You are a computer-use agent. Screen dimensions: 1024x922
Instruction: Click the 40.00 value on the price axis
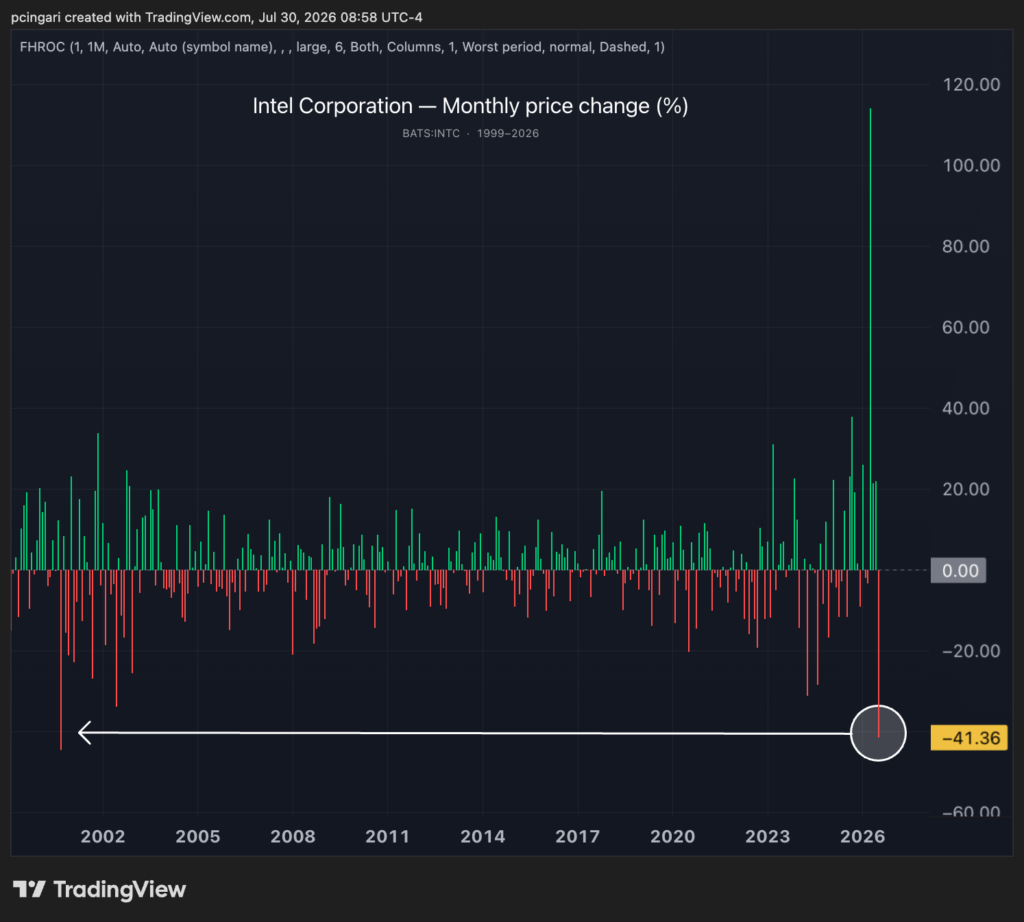tap(965, 409)
